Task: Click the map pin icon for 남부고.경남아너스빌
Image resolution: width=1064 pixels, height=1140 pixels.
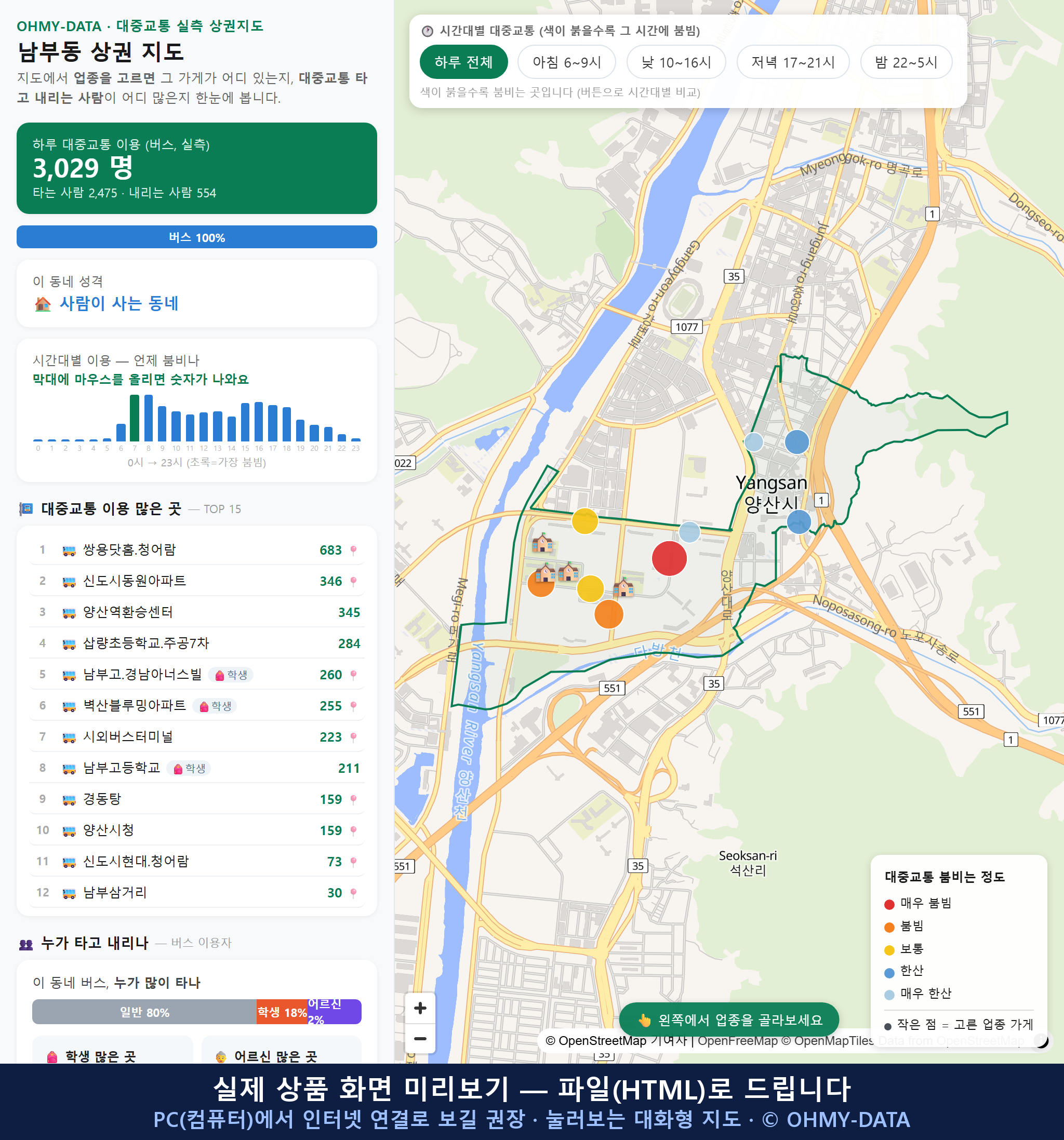Action: click(x=353, y=675)
